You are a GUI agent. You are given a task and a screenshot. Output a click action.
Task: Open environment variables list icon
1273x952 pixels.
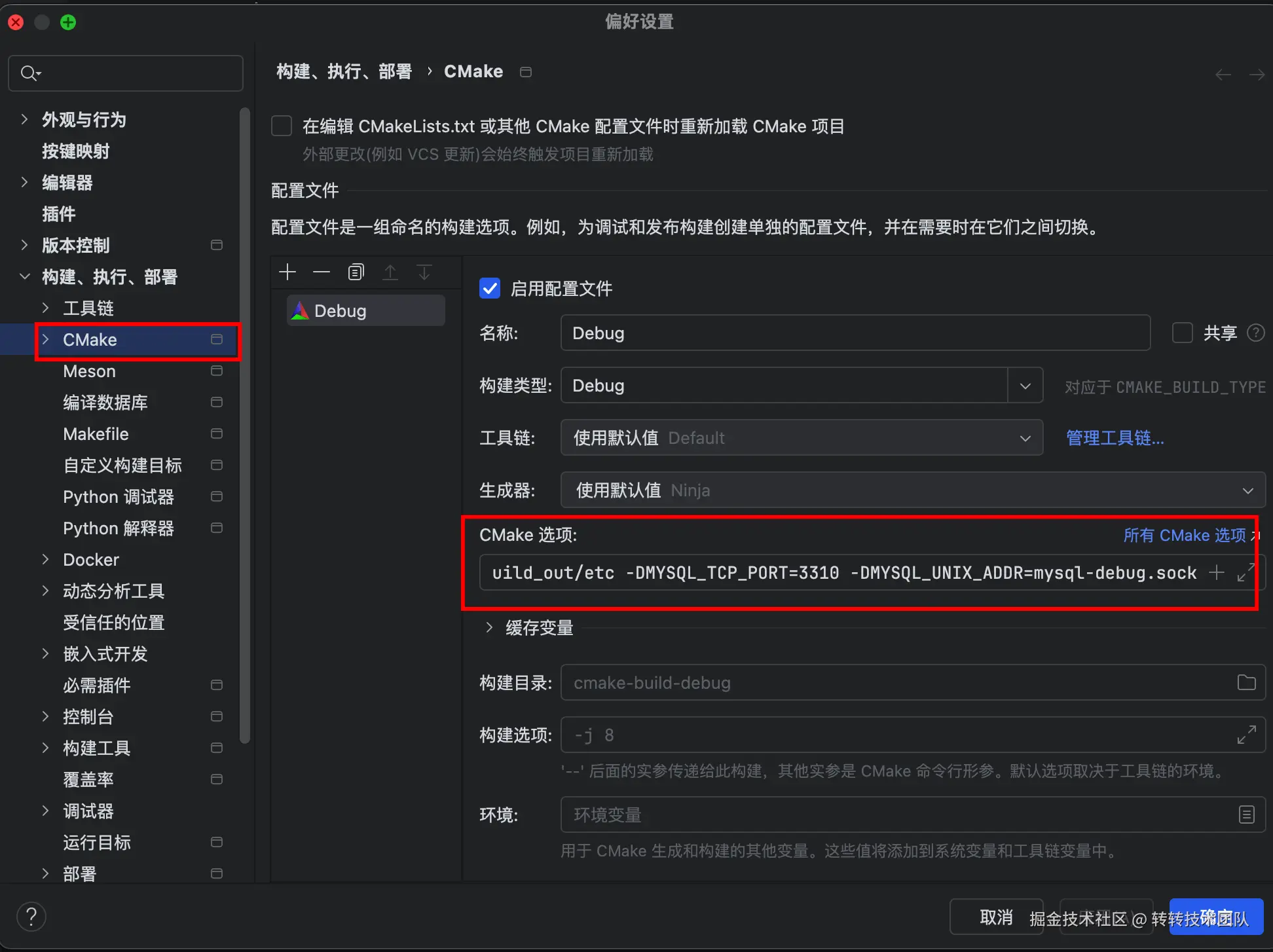1246,815
